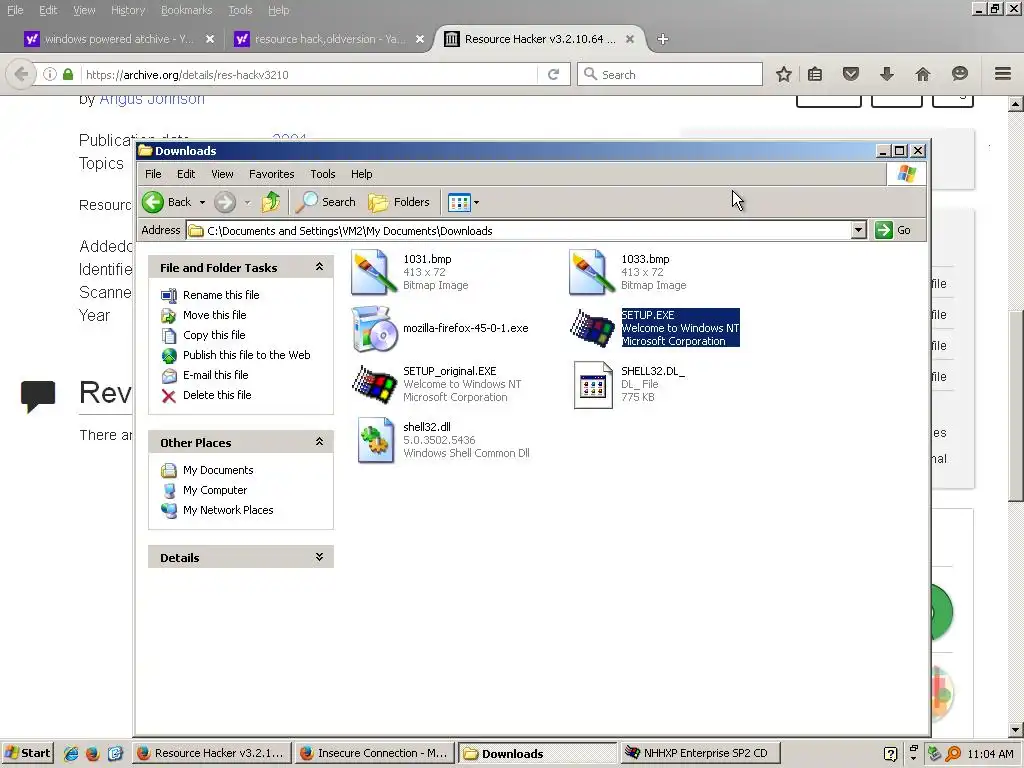
Task: Select the shell32.dll file icon
Action: coord(376,440)
